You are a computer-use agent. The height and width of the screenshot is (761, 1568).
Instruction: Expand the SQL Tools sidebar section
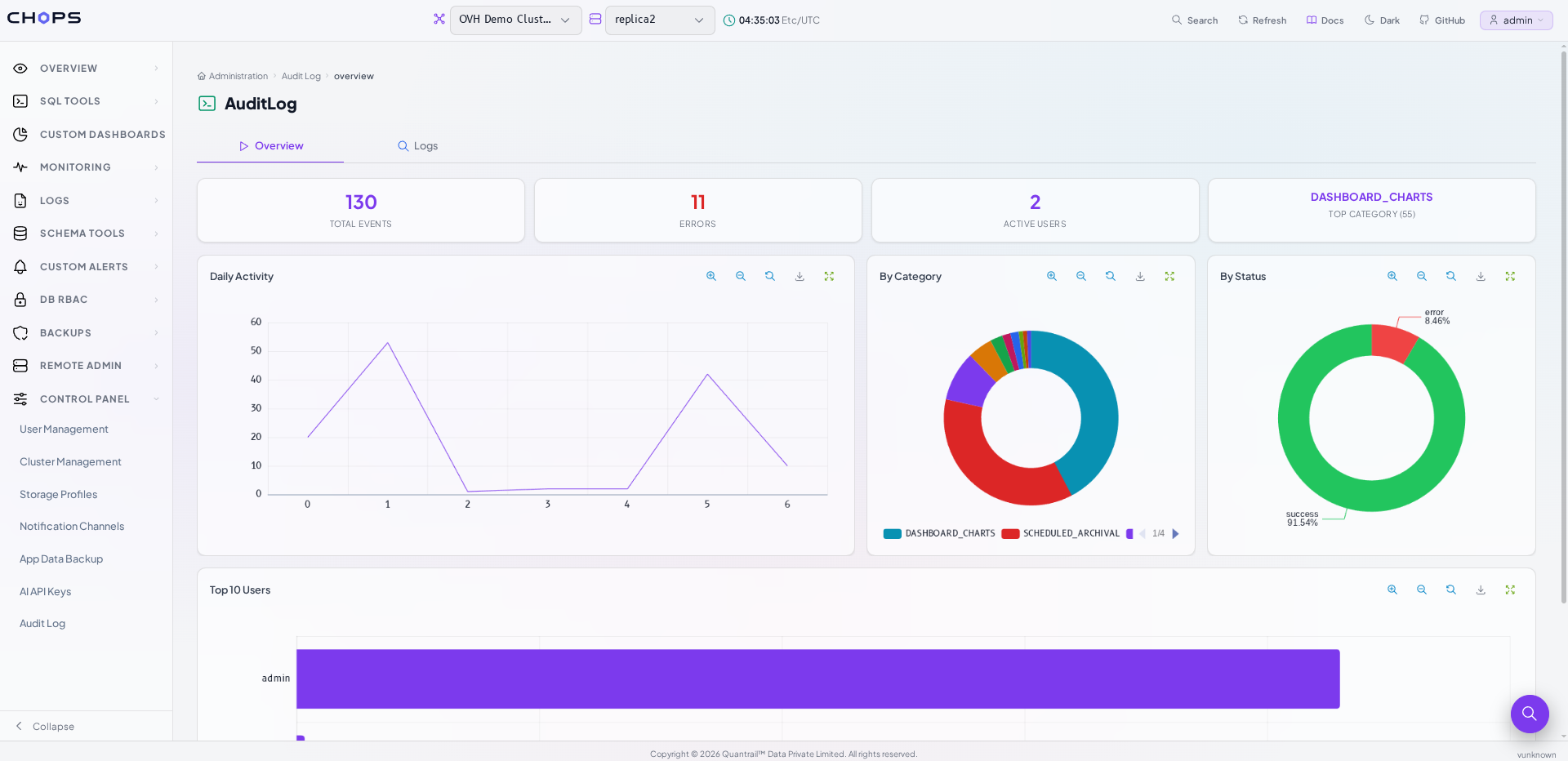pyautogui.click(x=87, y=101)
